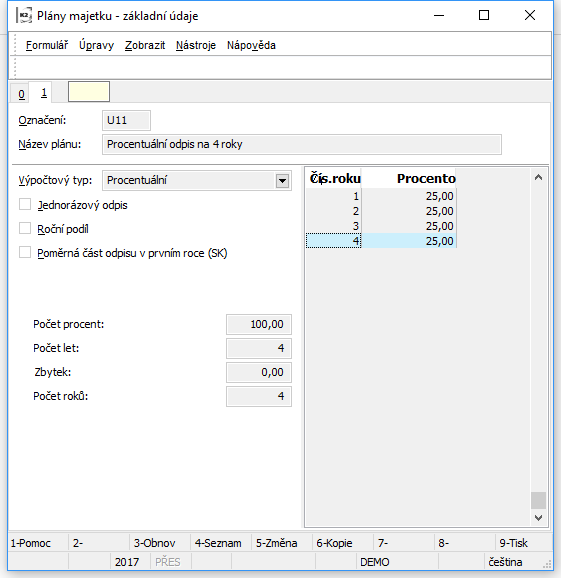
Task: Open the Formulář menu
Action: 47,45
